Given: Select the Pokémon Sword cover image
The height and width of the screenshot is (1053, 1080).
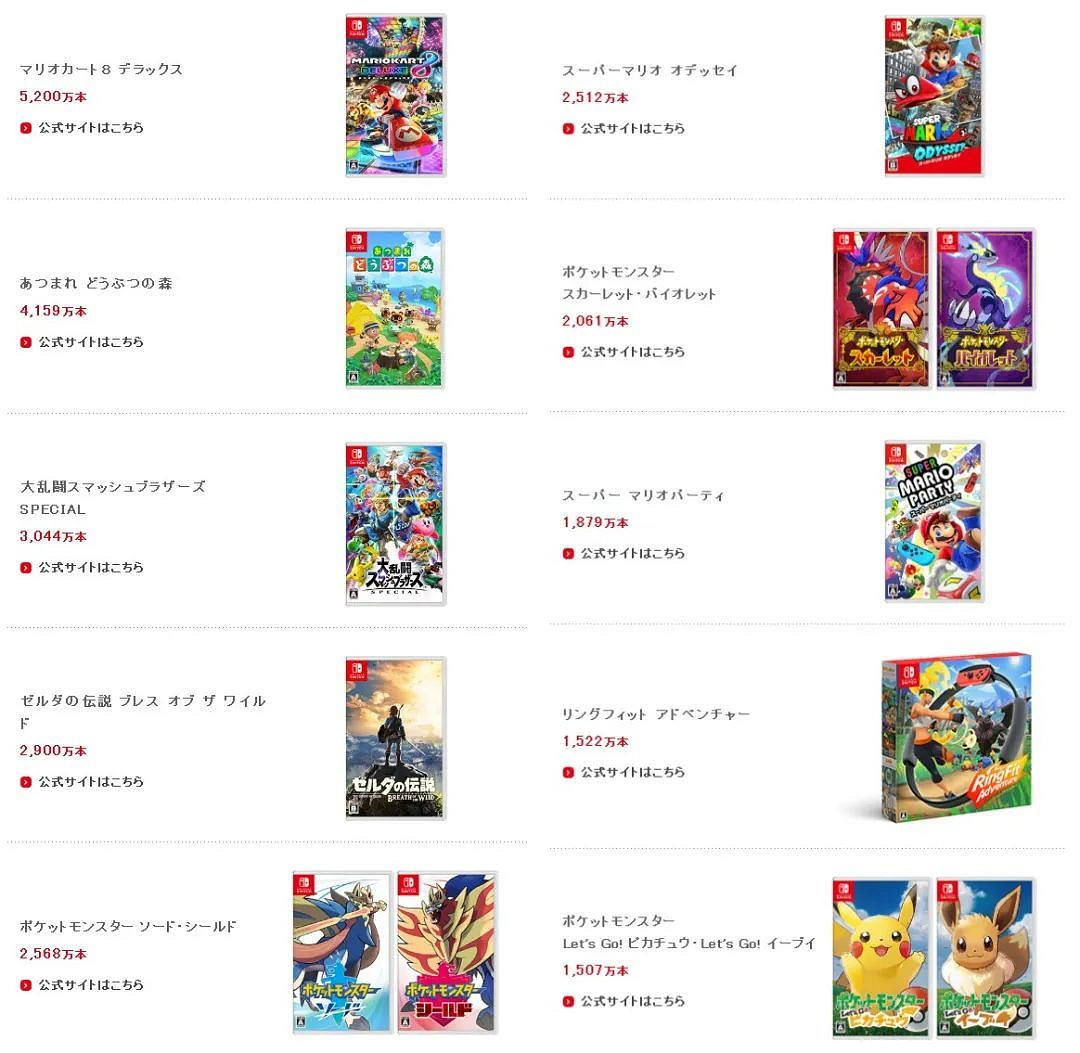Looking at the screenshot, I should pyautogui.click(x=342, y=952).
